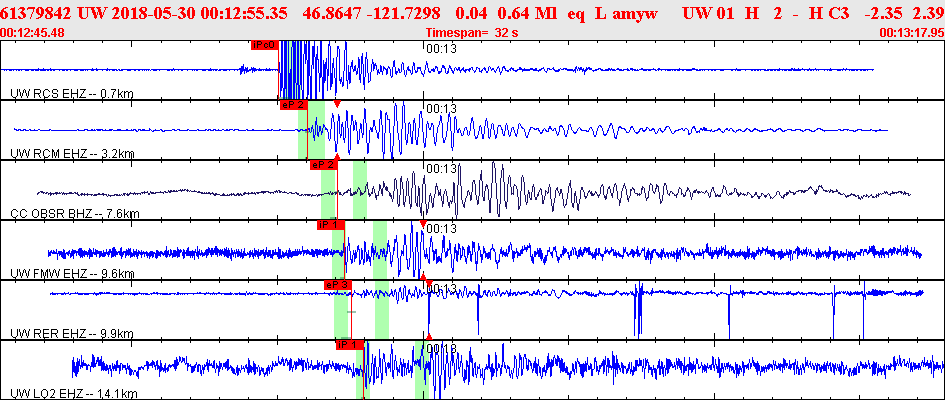Click the later green window on LO2 trace

[x=422, y=370]
